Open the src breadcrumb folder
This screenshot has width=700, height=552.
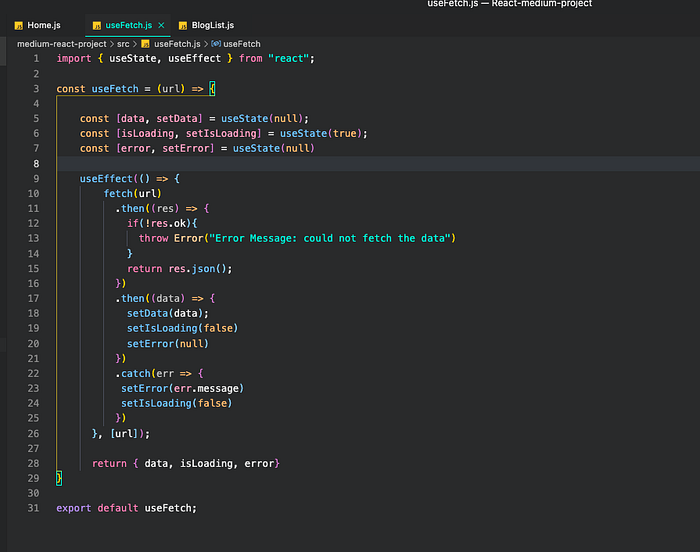point(123,44)
